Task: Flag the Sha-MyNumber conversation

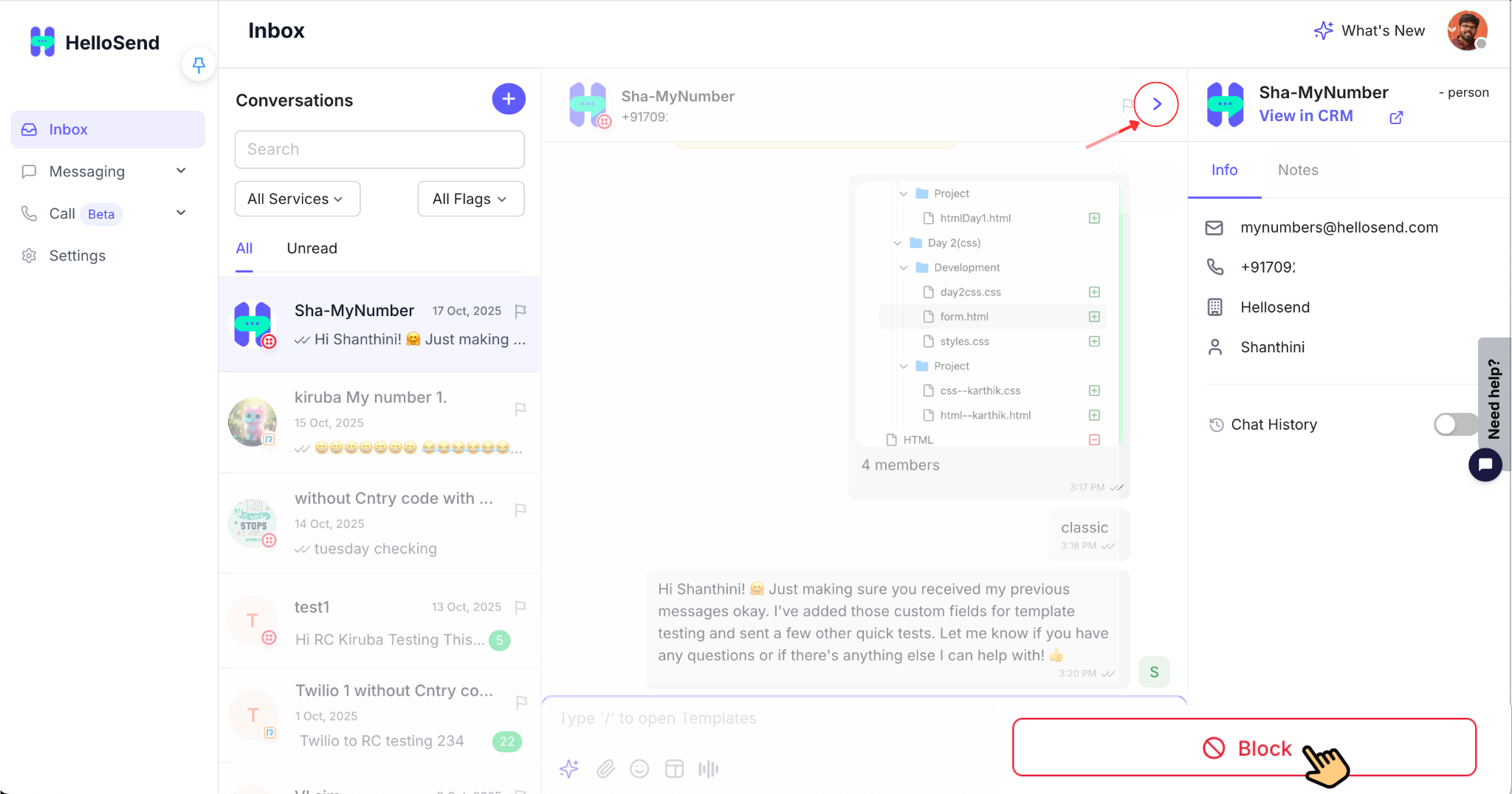Action: (x=520, y=311)
